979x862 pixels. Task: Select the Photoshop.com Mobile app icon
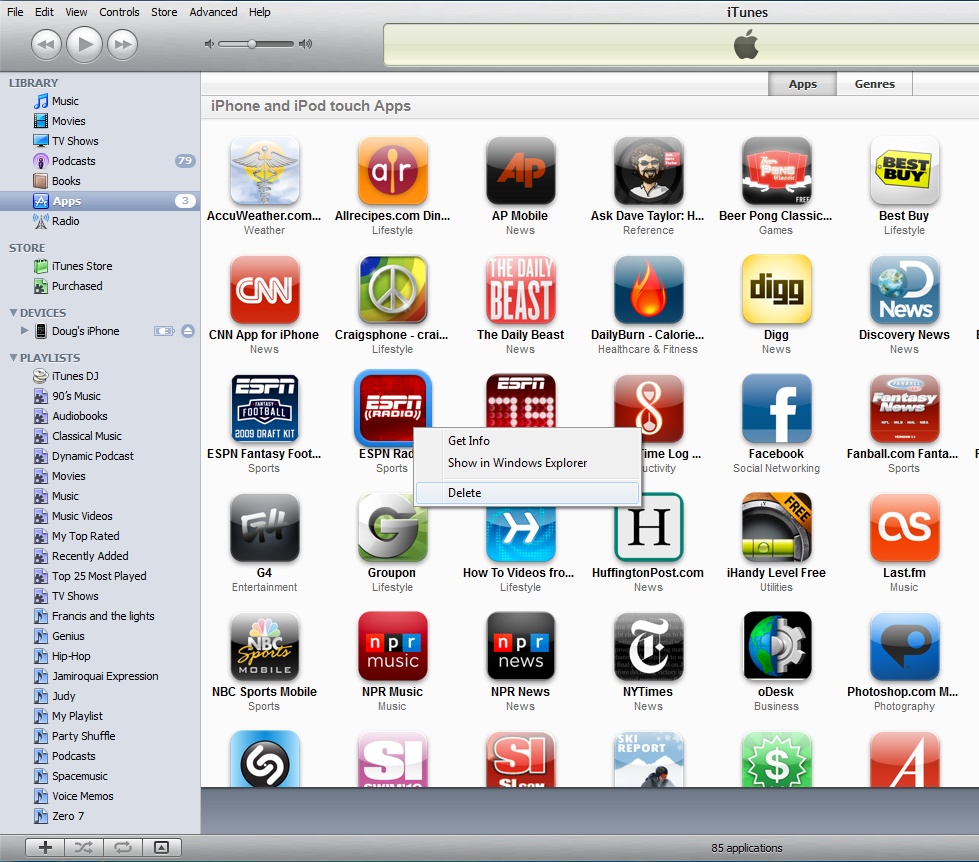point(904,646)
